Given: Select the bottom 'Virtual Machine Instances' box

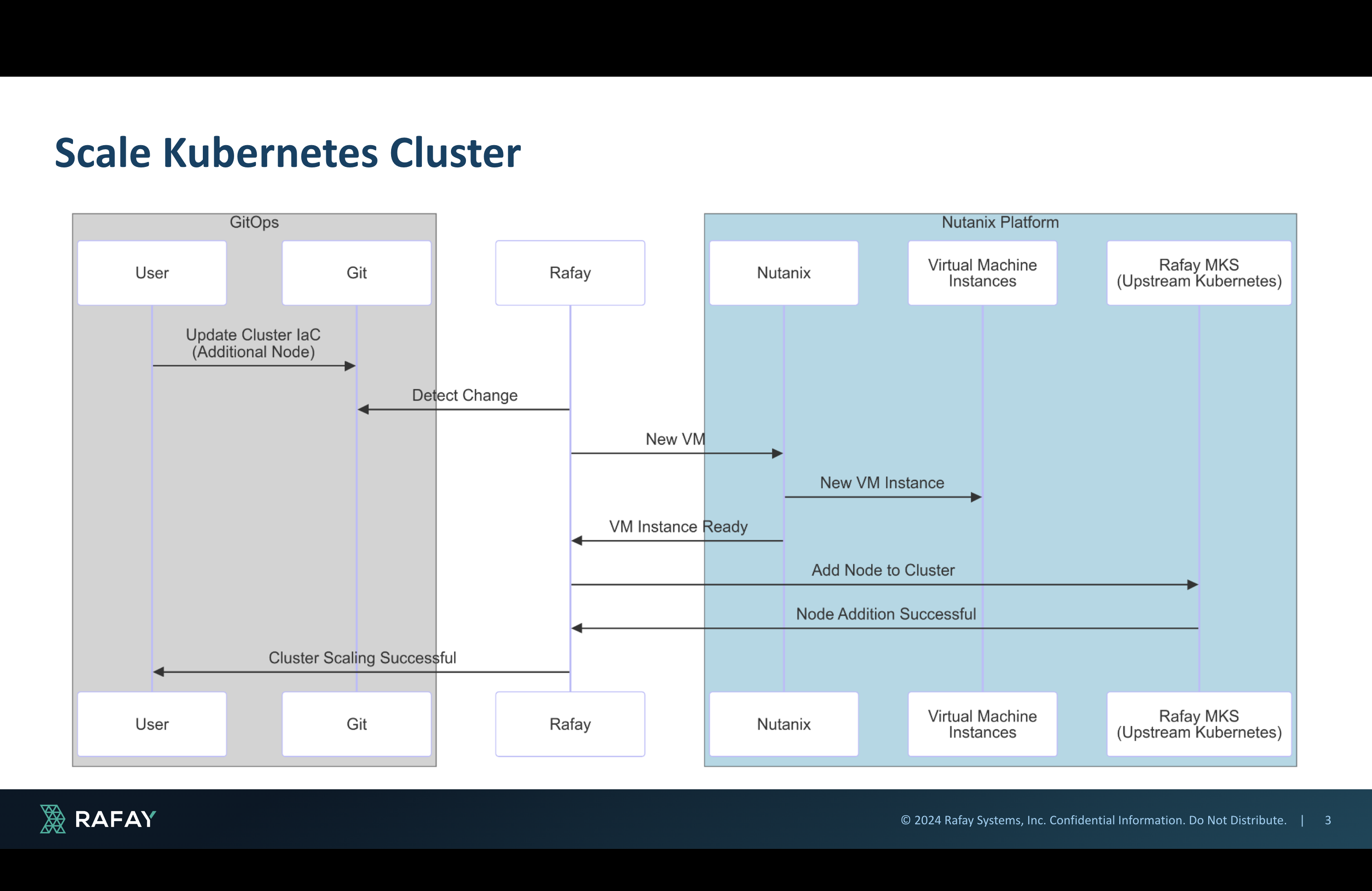Looking at the screenshot, I should pos(983,724).
